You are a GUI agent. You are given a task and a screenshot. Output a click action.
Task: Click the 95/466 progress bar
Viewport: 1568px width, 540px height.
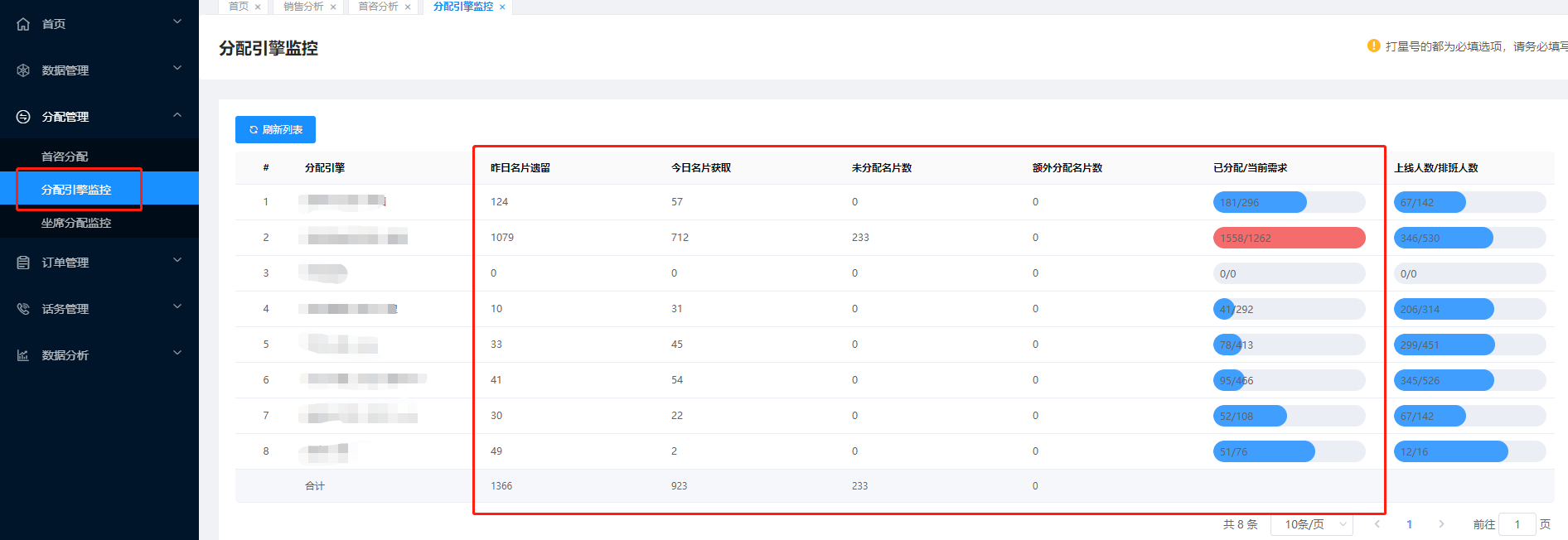click(x=1289, y=380)
